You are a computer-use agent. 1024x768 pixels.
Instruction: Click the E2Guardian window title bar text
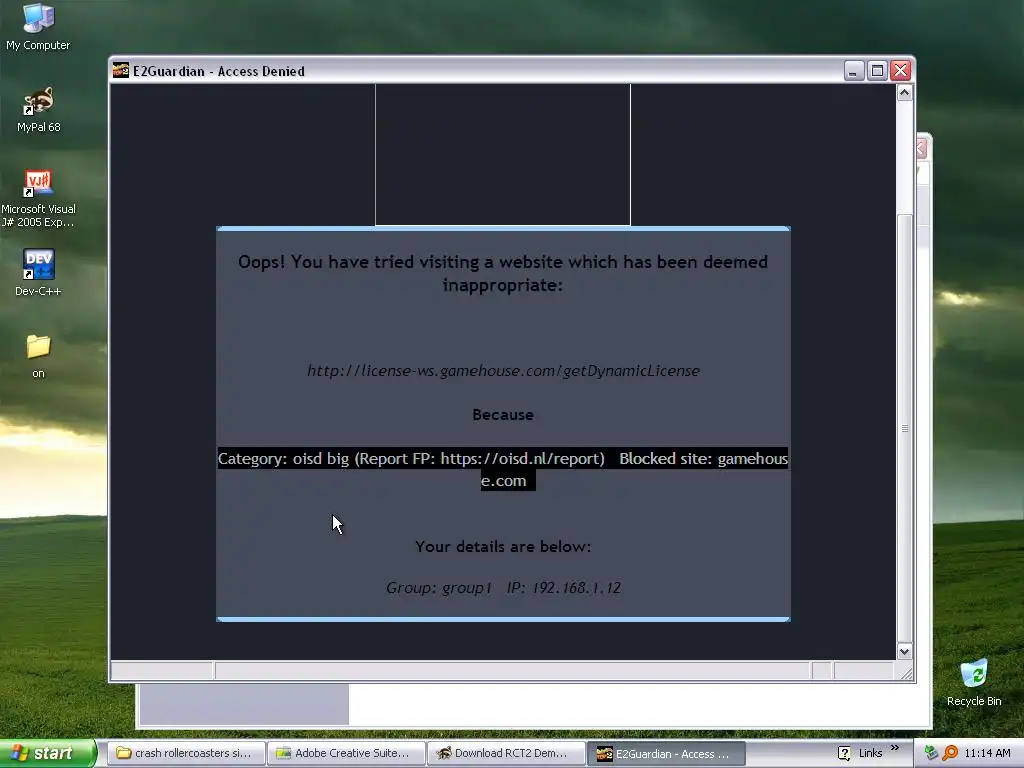(x=219, y=71)
